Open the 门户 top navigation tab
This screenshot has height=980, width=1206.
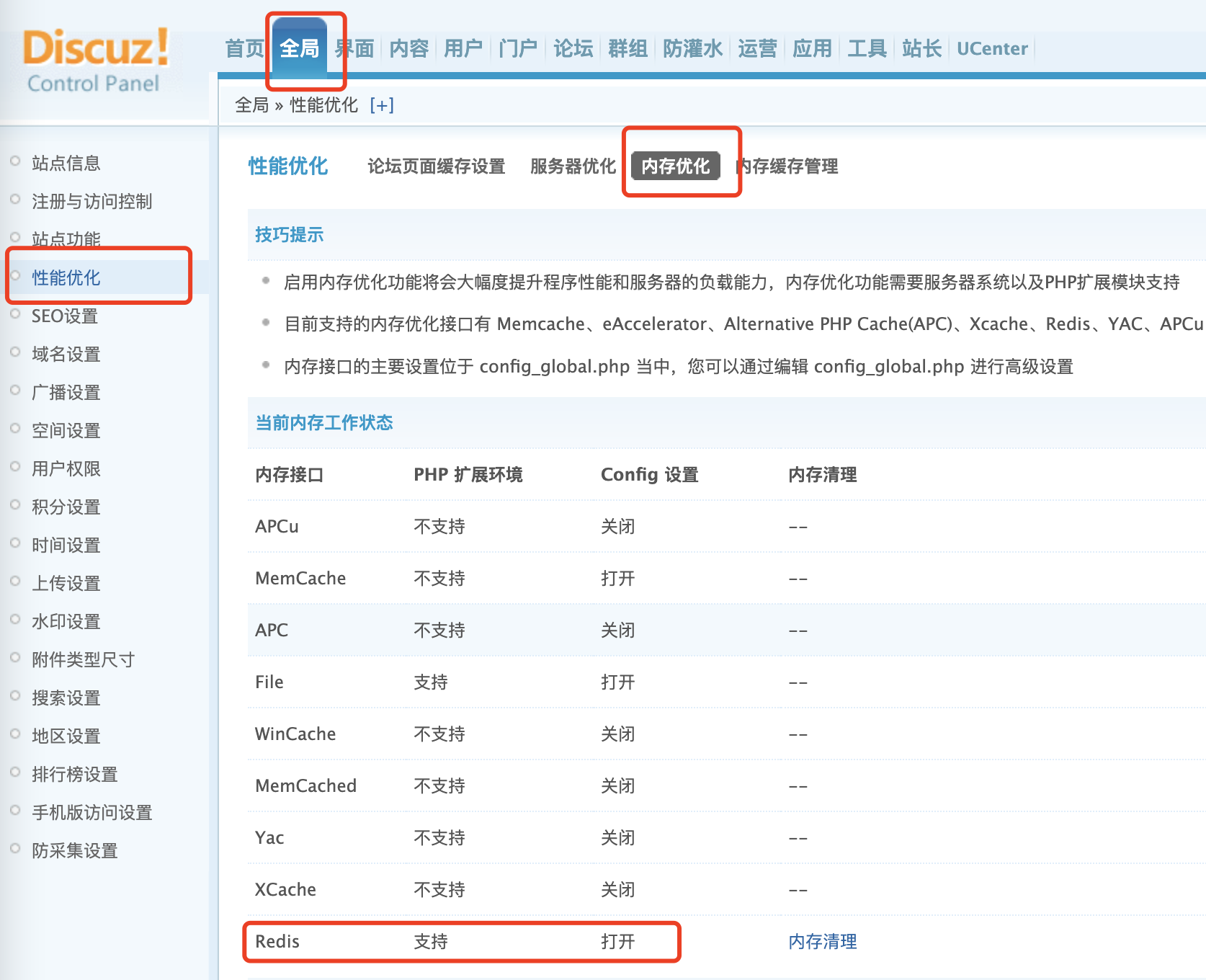tap(518, 48)
